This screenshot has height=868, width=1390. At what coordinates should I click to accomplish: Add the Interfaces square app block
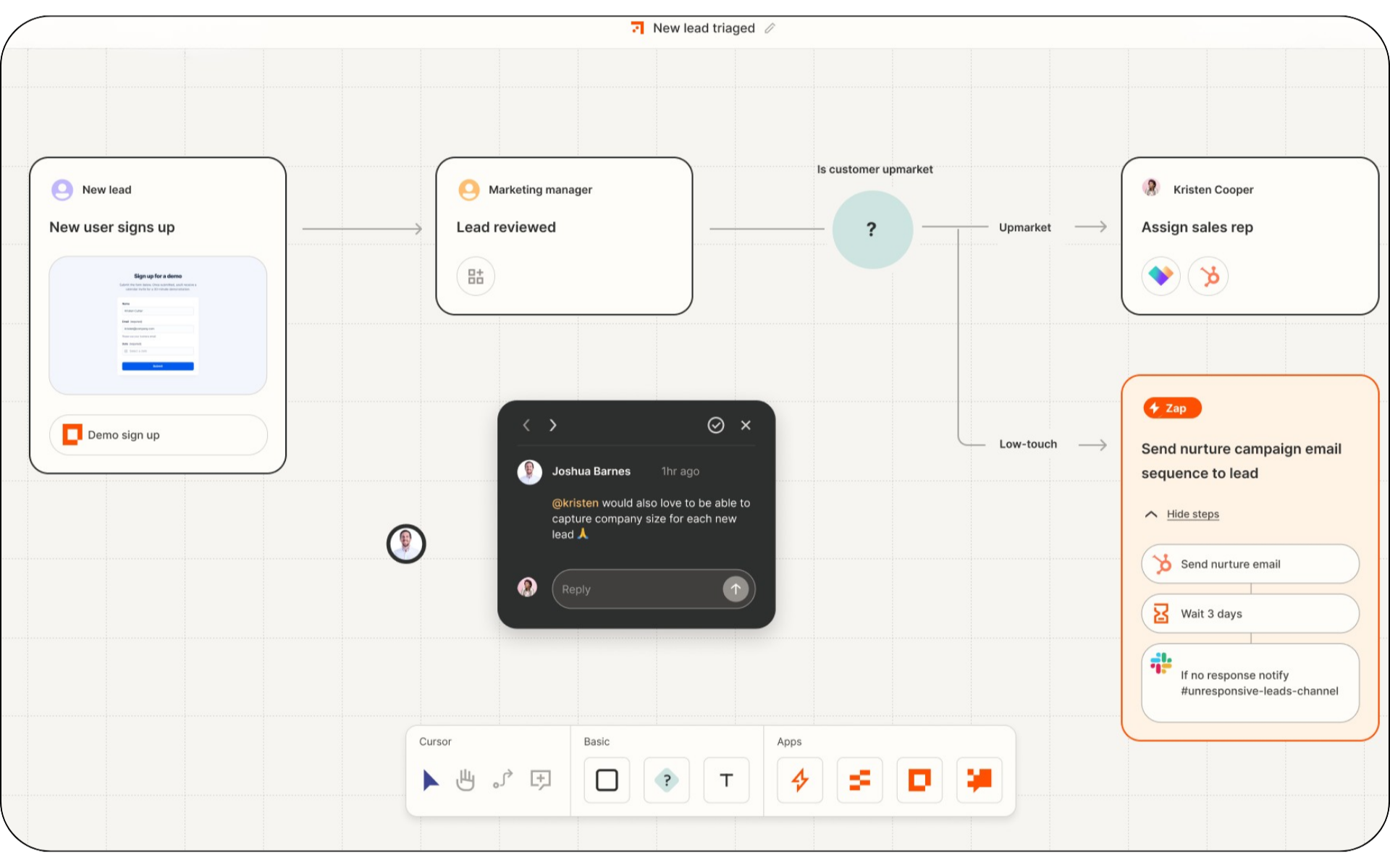tap(919, 780)
